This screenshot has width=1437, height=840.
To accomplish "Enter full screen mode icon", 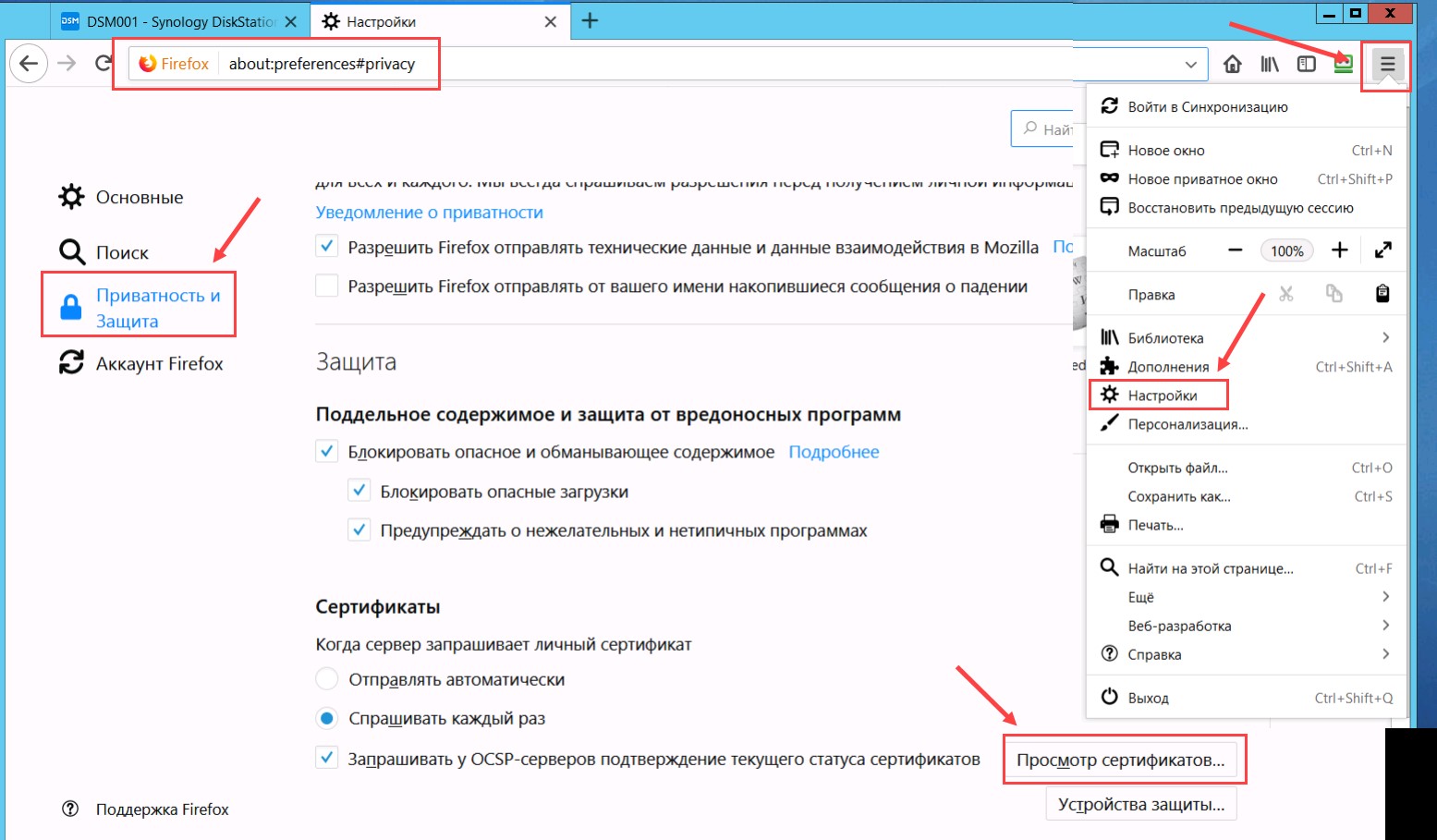I will tap(1382, 250).
